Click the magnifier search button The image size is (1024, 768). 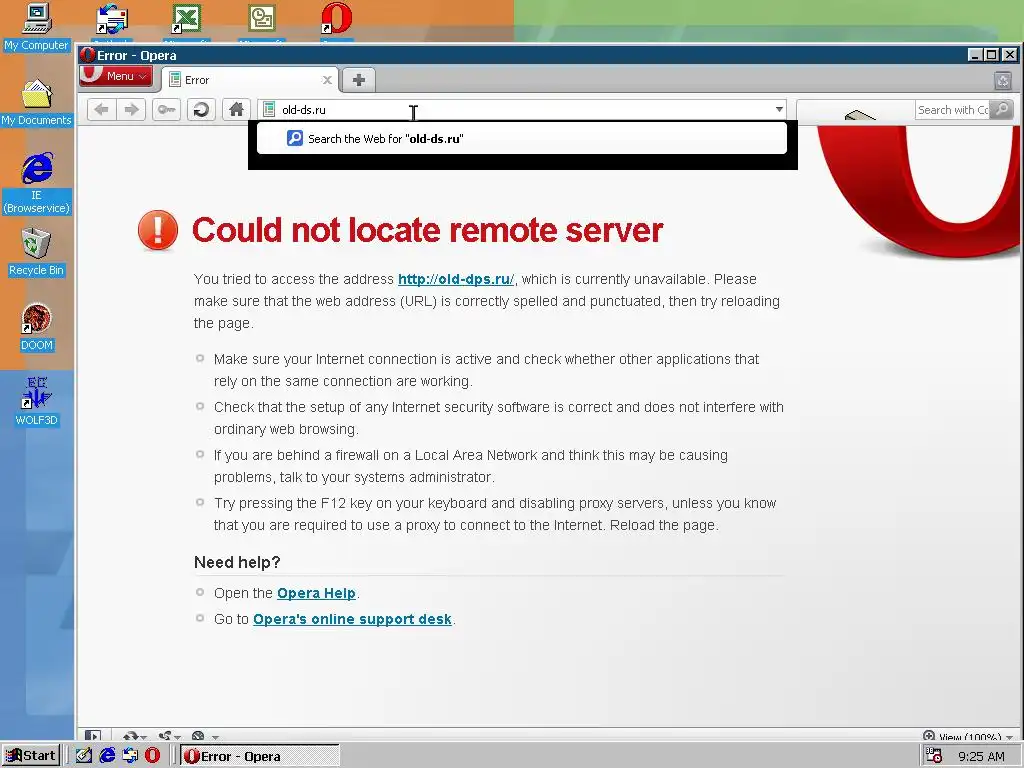[1001, 110]
